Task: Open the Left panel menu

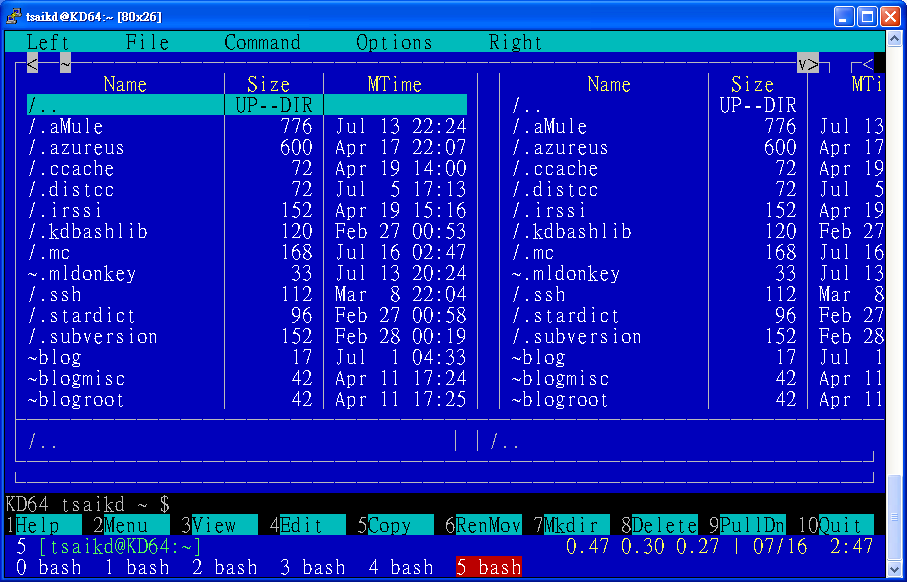Action: (x=48, y=42)
